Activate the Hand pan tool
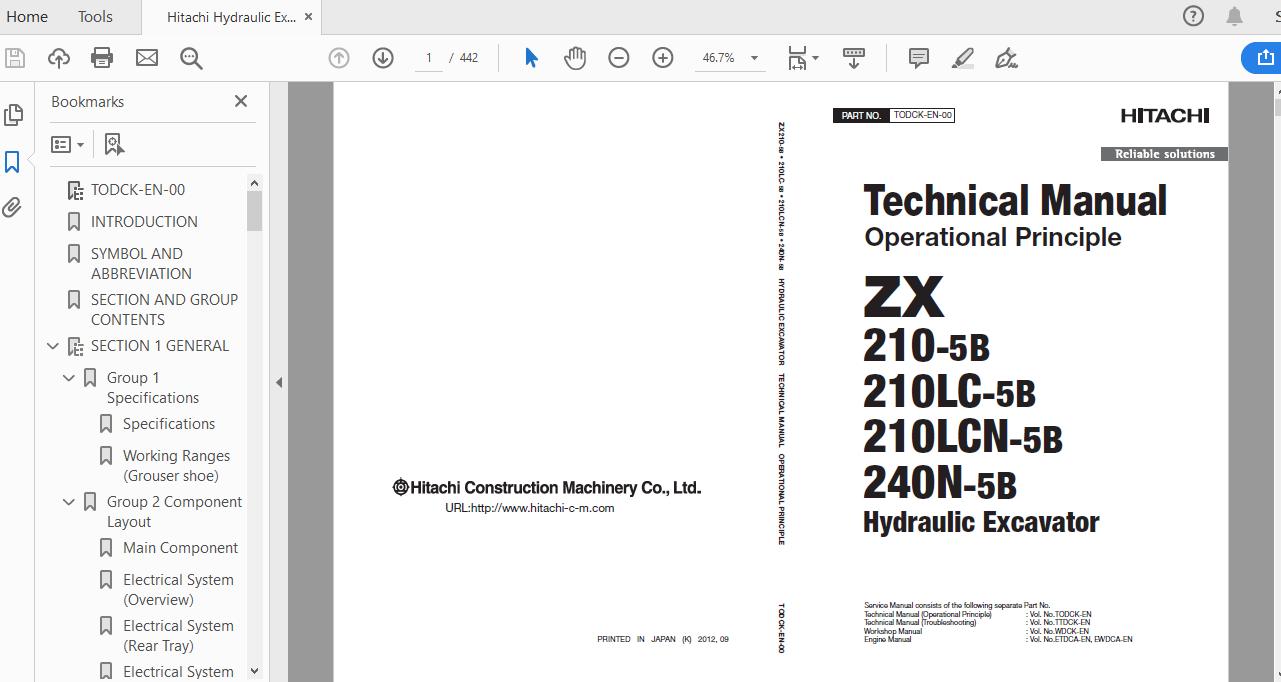Image resolution: width=1281 pixels, height=682 pixels. coord(575,58)
